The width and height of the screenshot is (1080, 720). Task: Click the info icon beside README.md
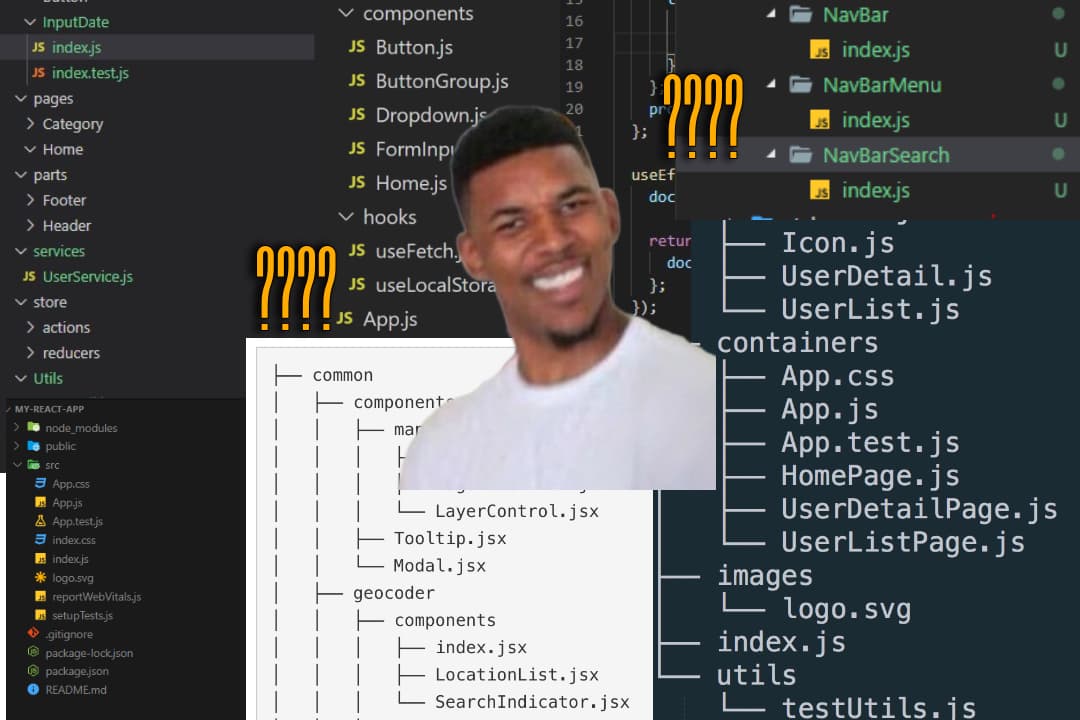pyautogui.click(x=33, y=690)
